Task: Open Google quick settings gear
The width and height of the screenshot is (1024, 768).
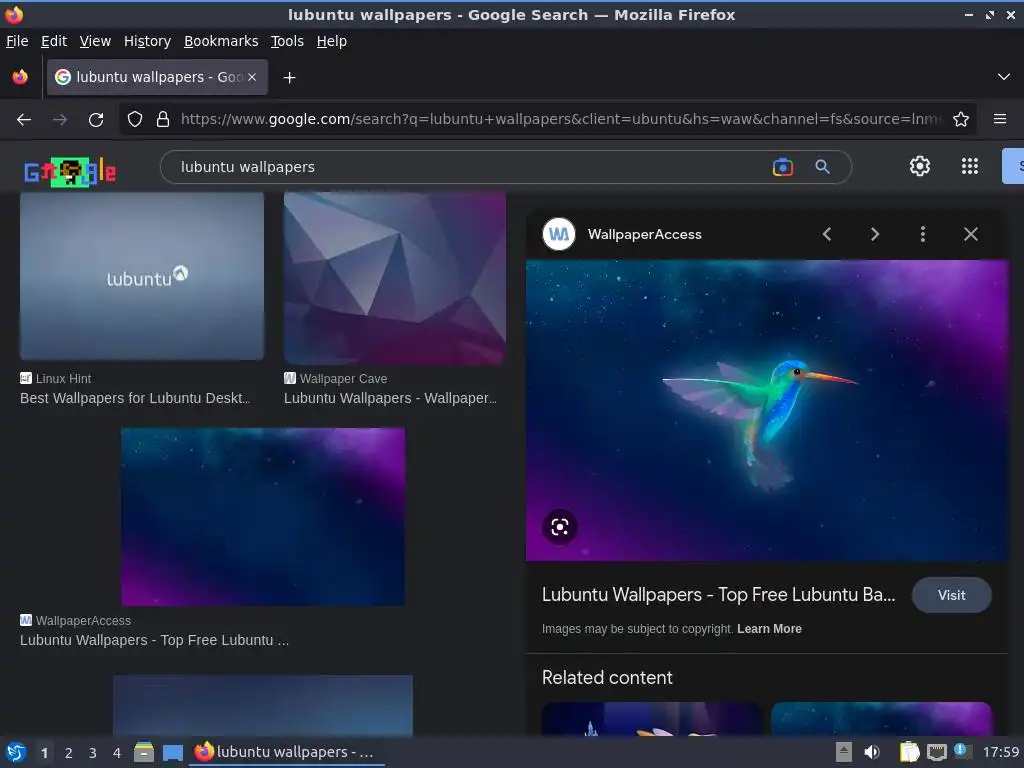Action: 920,167
